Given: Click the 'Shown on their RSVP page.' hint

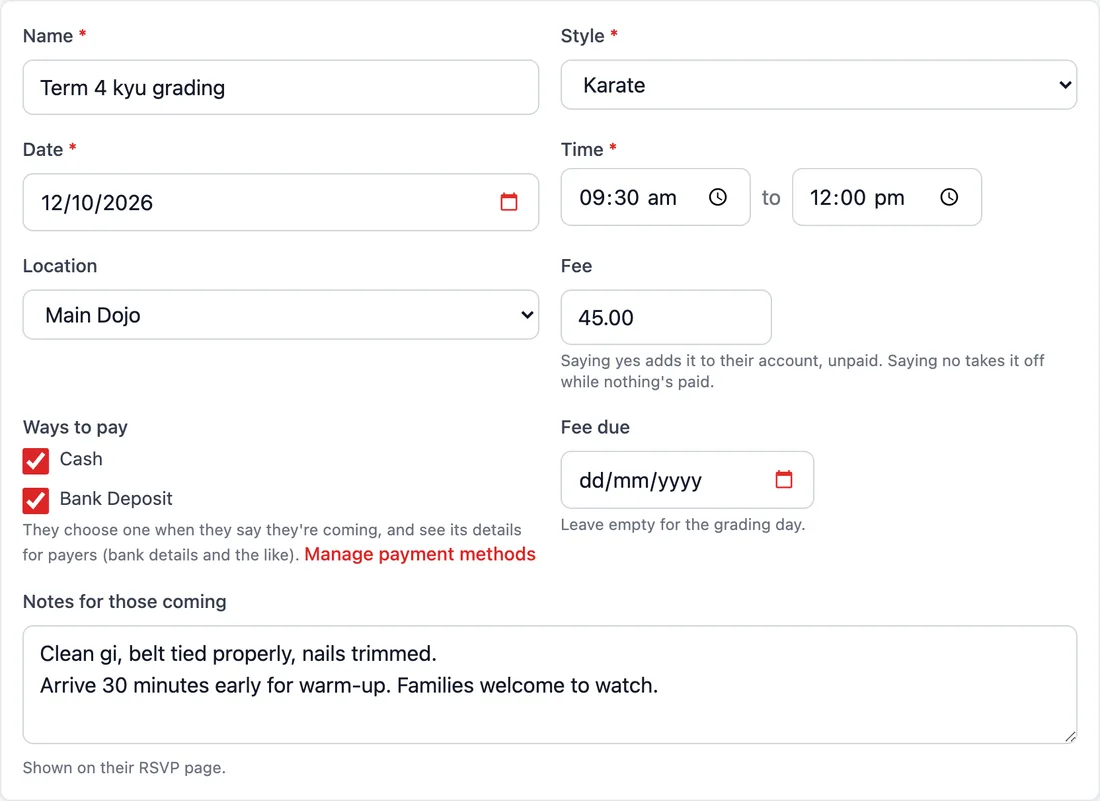Looking at the screenshot, I should 124,768.
